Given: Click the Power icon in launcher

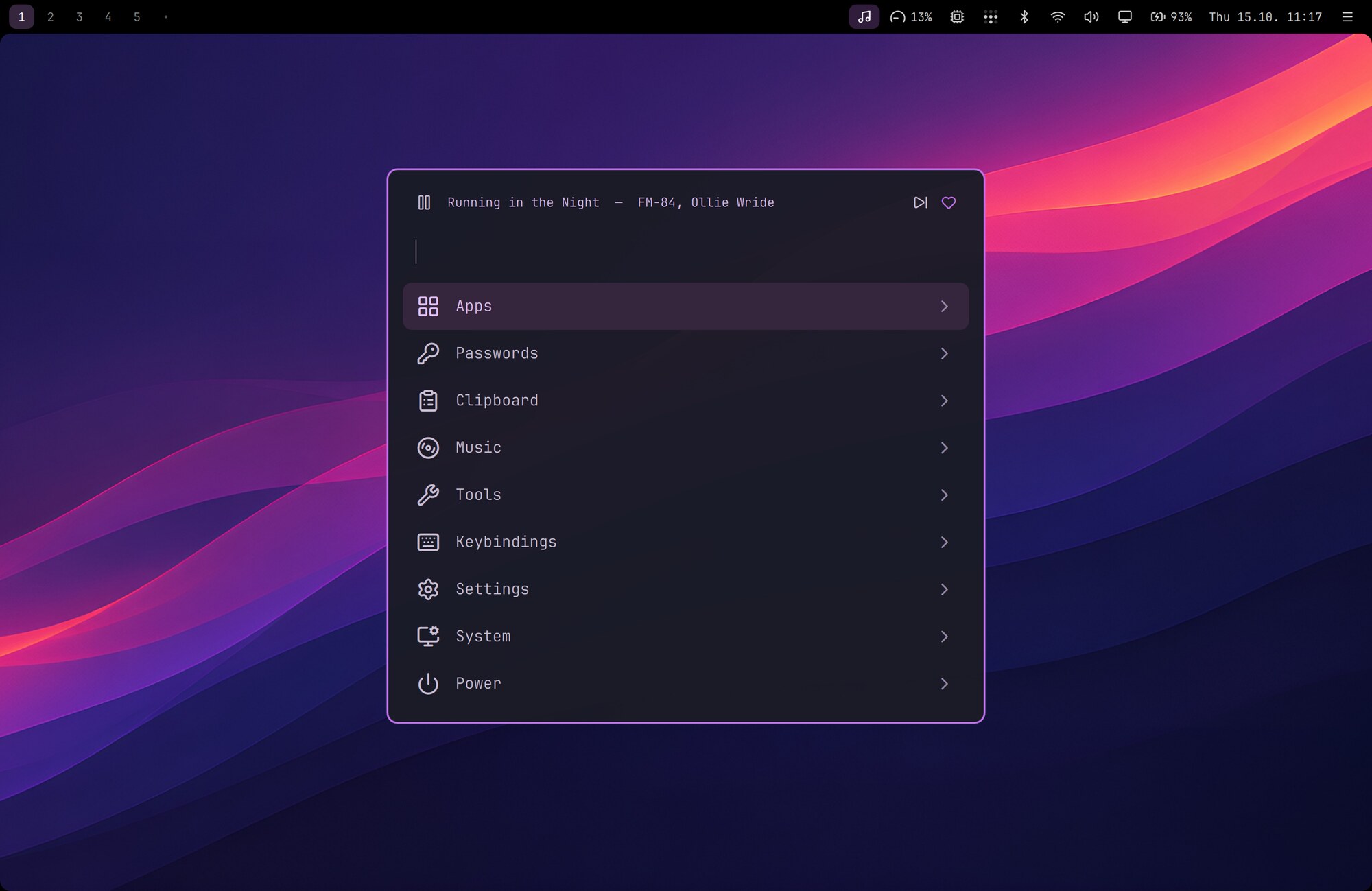Looking at the screenshot, I should point(428,684).
